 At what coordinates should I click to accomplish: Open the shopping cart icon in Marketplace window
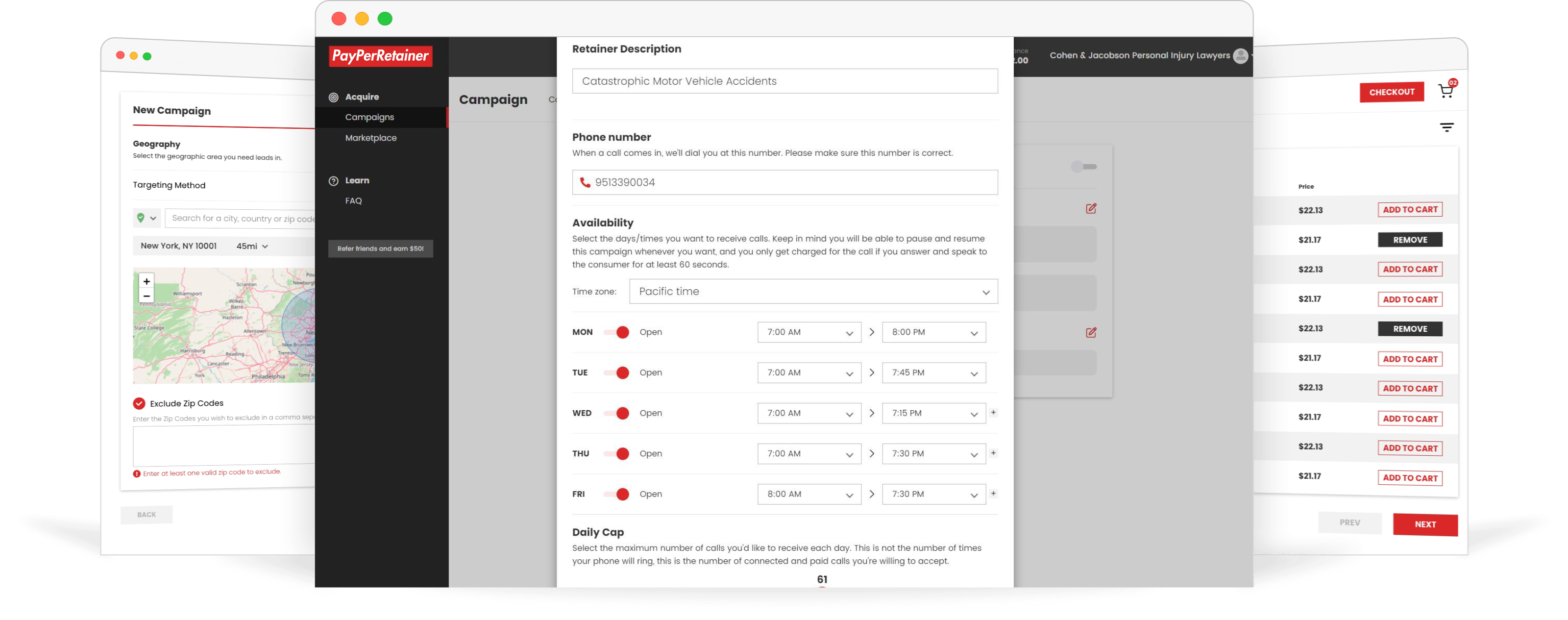click(1446, 91)
